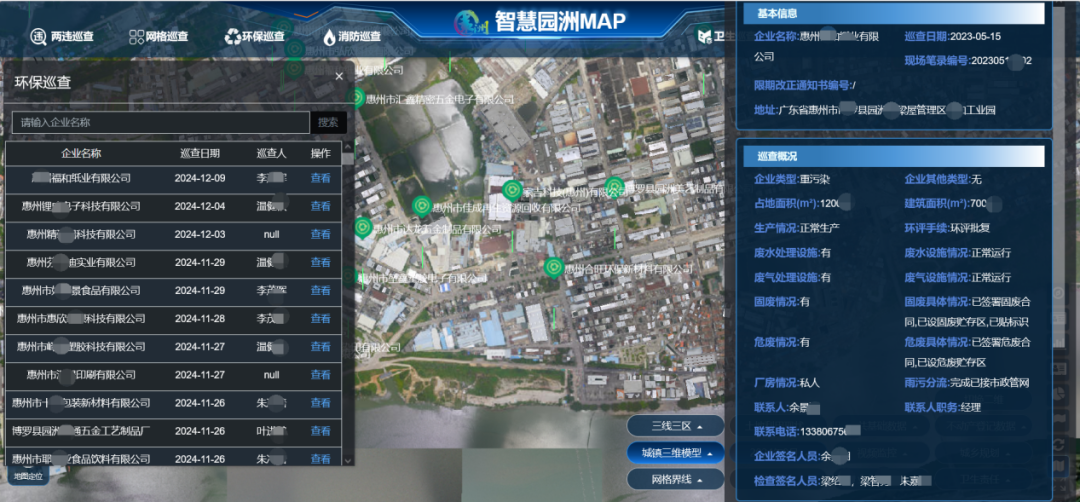This screenshot has height=502, width=1080.
Task: Select map pin for 惠州市达龙五金制品有限公司
Action: pos(363,227)
